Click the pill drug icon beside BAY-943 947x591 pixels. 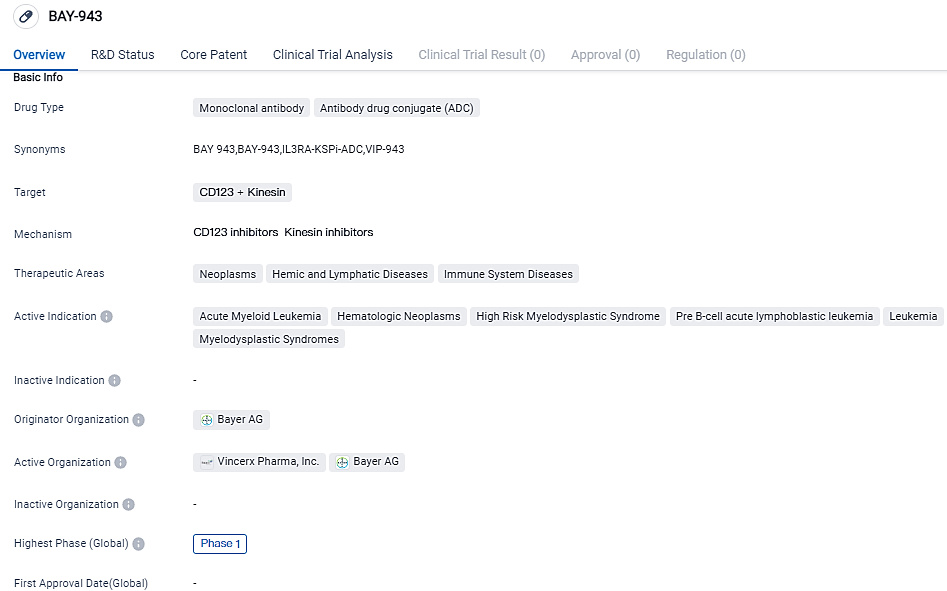click(26, 17)
